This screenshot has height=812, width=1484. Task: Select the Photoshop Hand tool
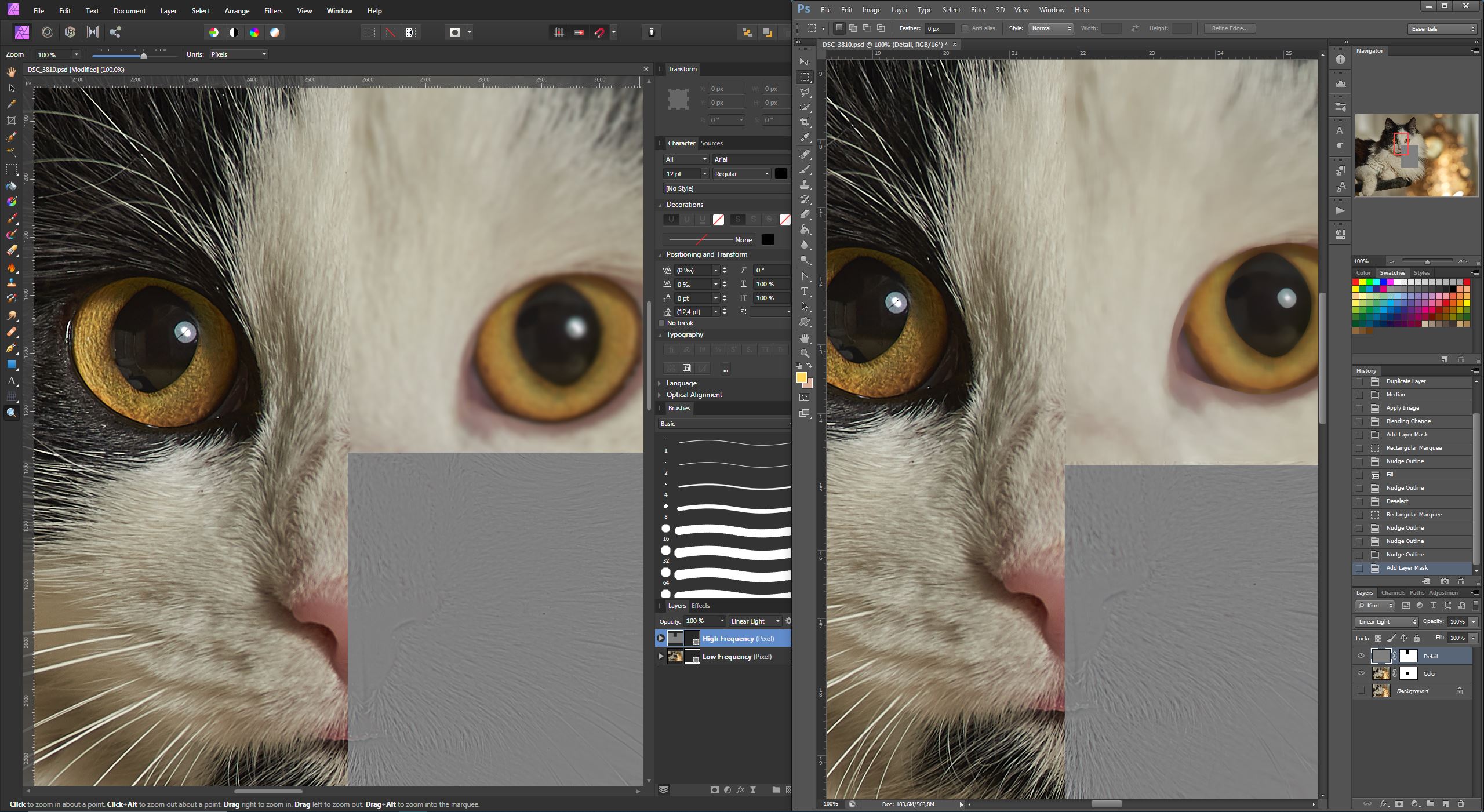805,338
